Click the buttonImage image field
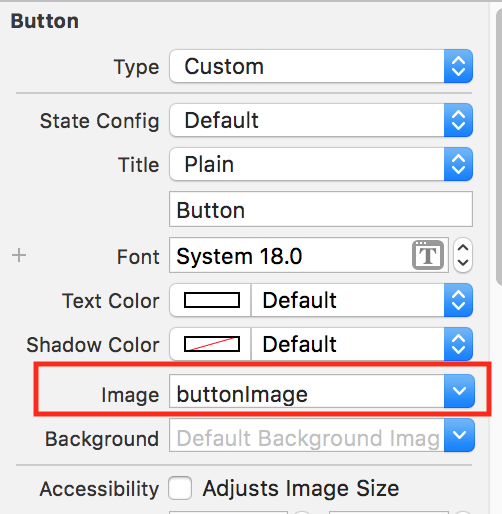The image size is (502, 514). [x=307, y=391]
